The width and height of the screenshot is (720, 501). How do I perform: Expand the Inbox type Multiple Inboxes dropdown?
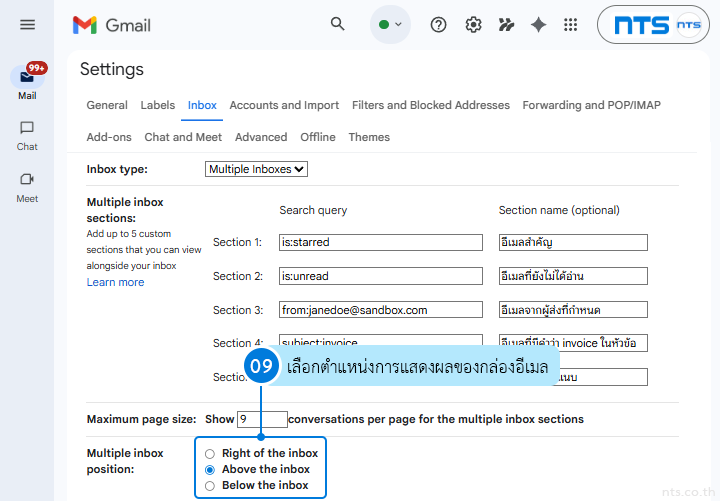click(256, 169)
